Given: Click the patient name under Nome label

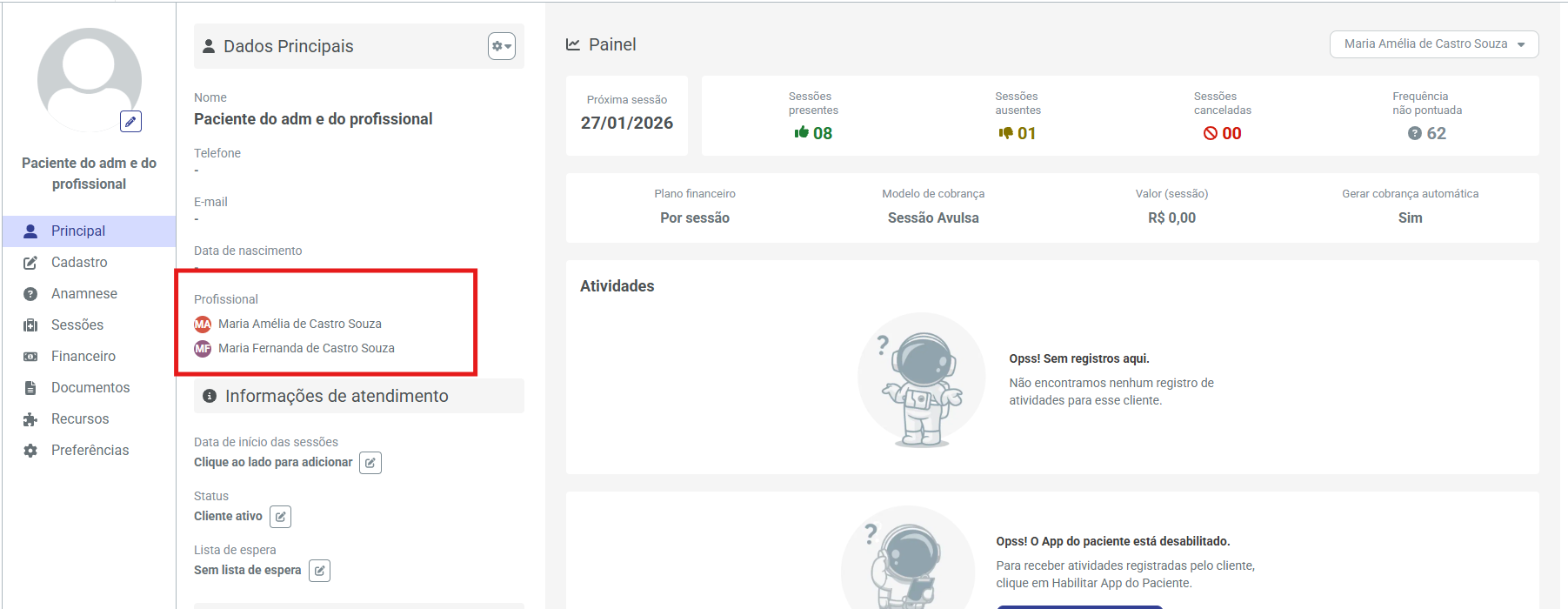Looking at the screenshot, I should click(313, 119).
